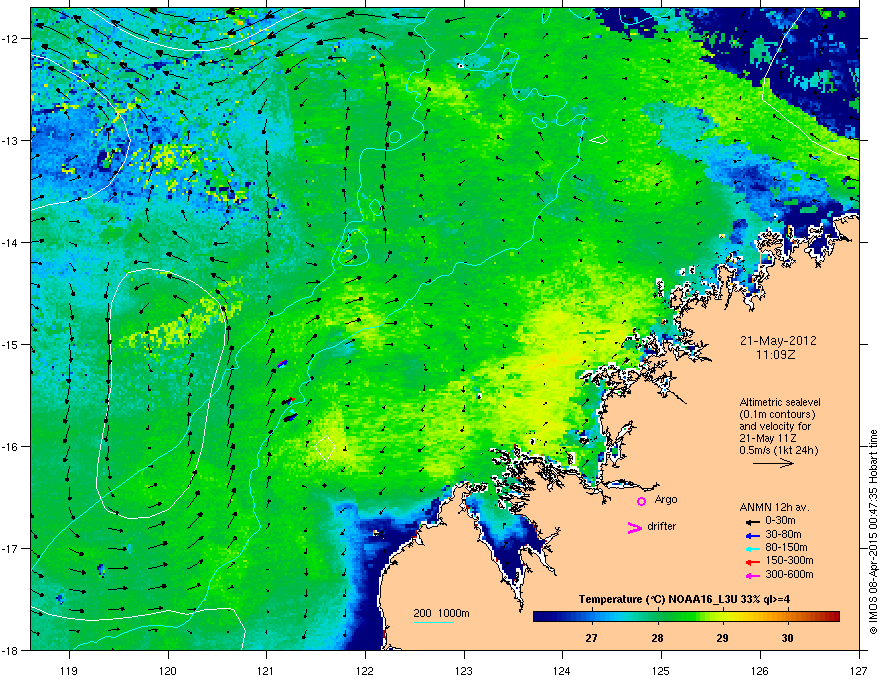This screenshot has height=680, width=880.
Task: Click the '0-30m' depth label
Action: 780,521
